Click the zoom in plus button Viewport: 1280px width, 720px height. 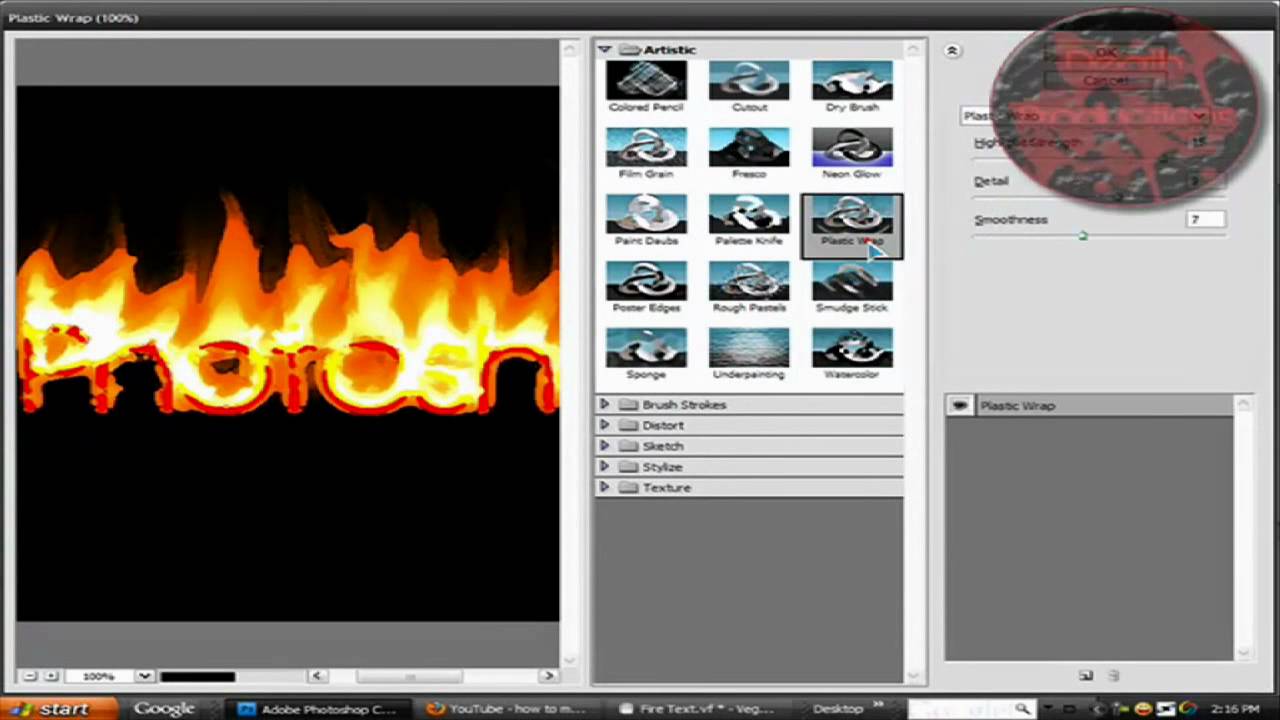coord(51,676)
